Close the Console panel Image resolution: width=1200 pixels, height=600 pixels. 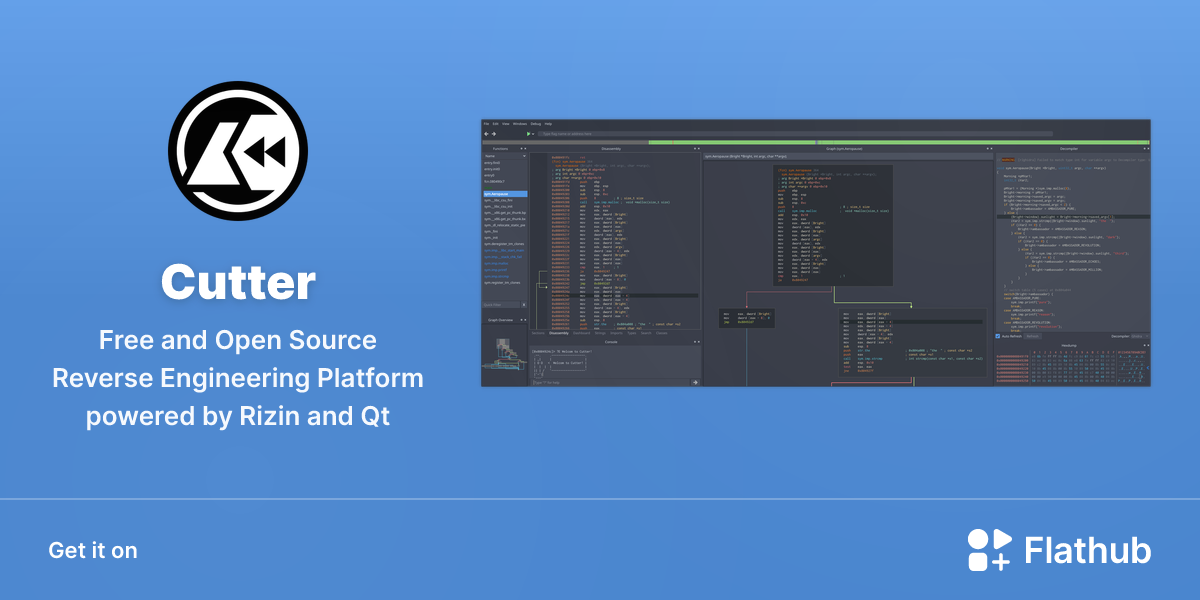(698, 342)
